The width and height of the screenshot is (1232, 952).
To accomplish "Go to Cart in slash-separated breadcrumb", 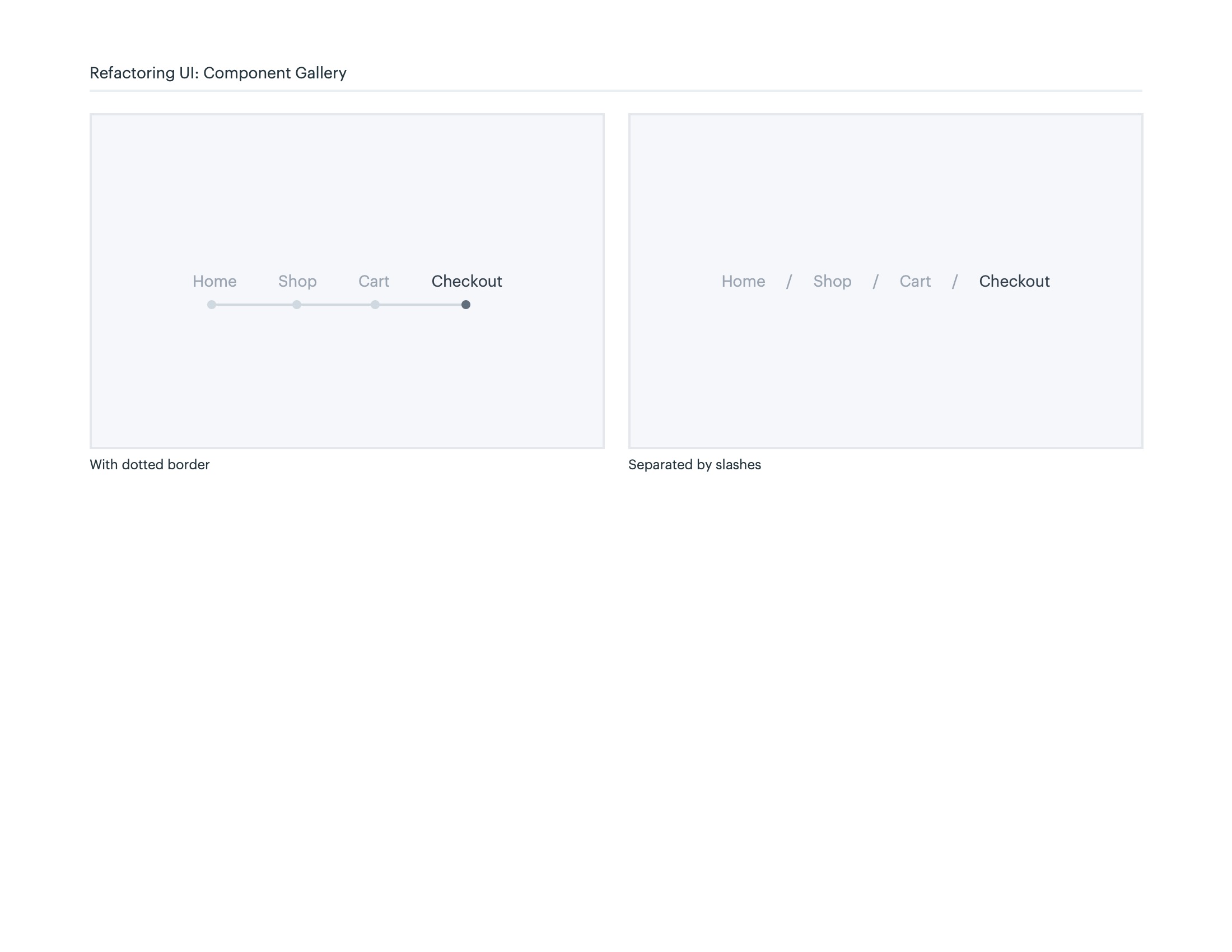I will [x=915, y=281].
